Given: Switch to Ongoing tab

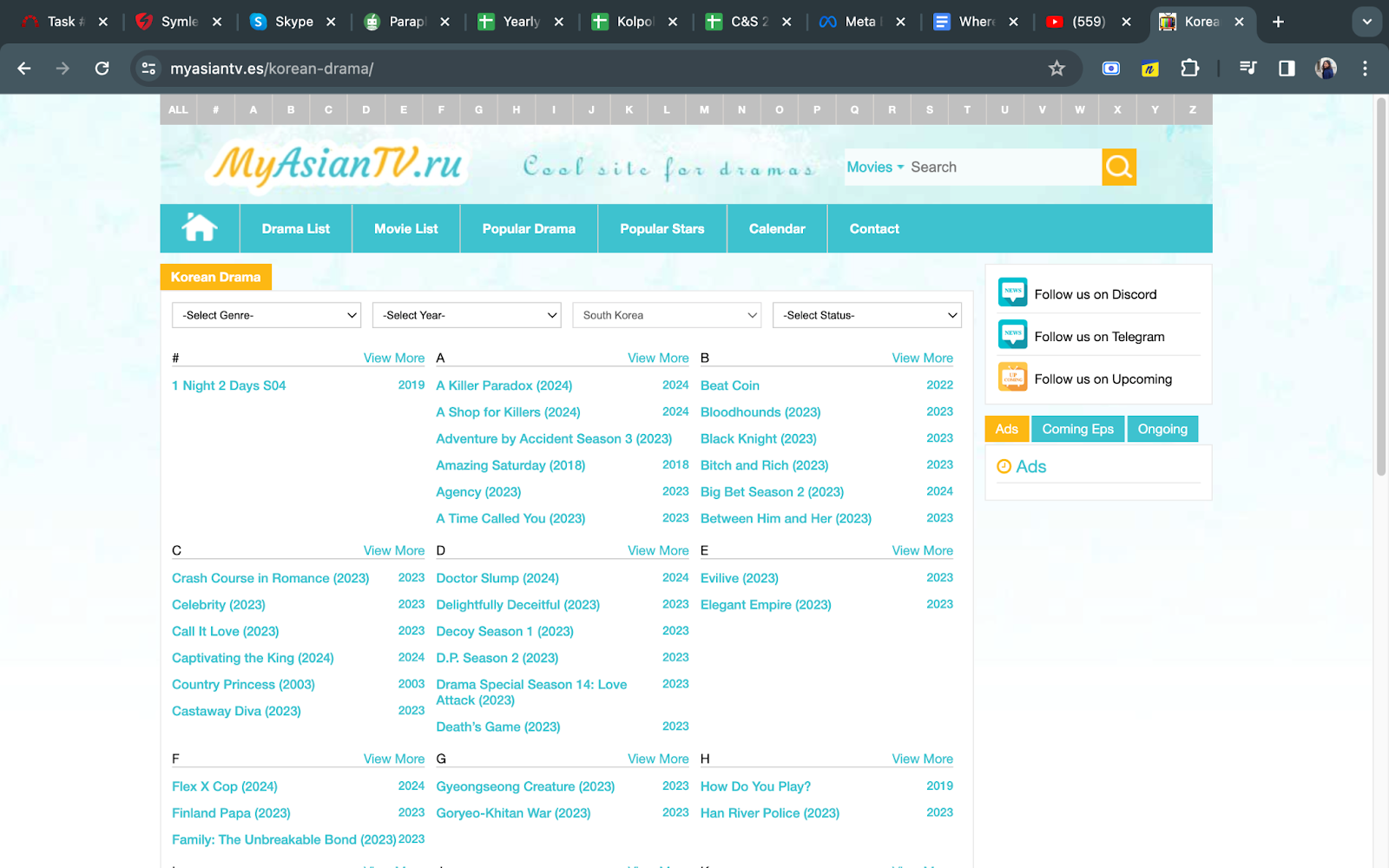Looking at the screenshot, I should click(1162, 429).
